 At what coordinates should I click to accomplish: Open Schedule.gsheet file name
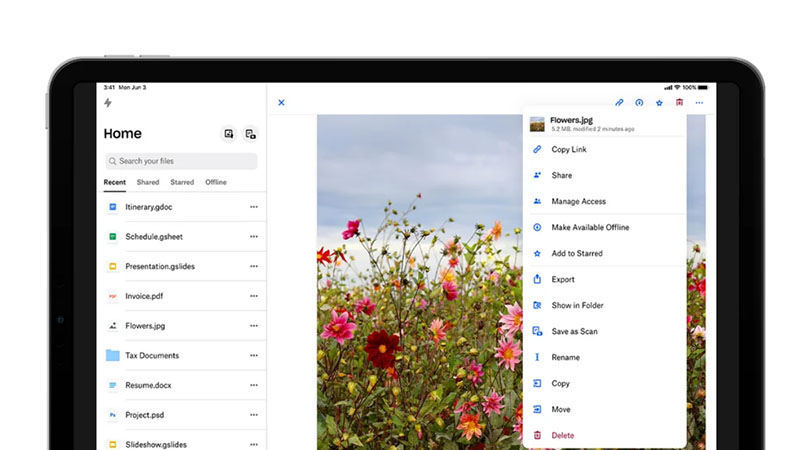pyautogui.click(x=154, y=236)
